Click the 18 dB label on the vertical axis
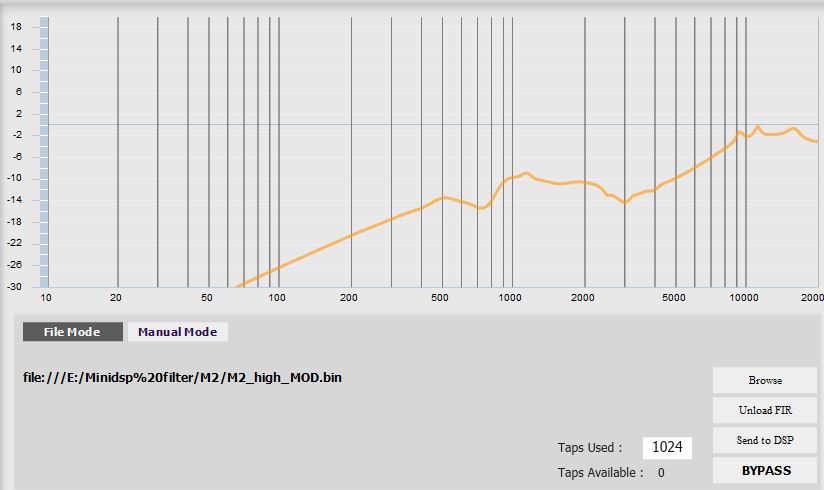 [16, 27]
